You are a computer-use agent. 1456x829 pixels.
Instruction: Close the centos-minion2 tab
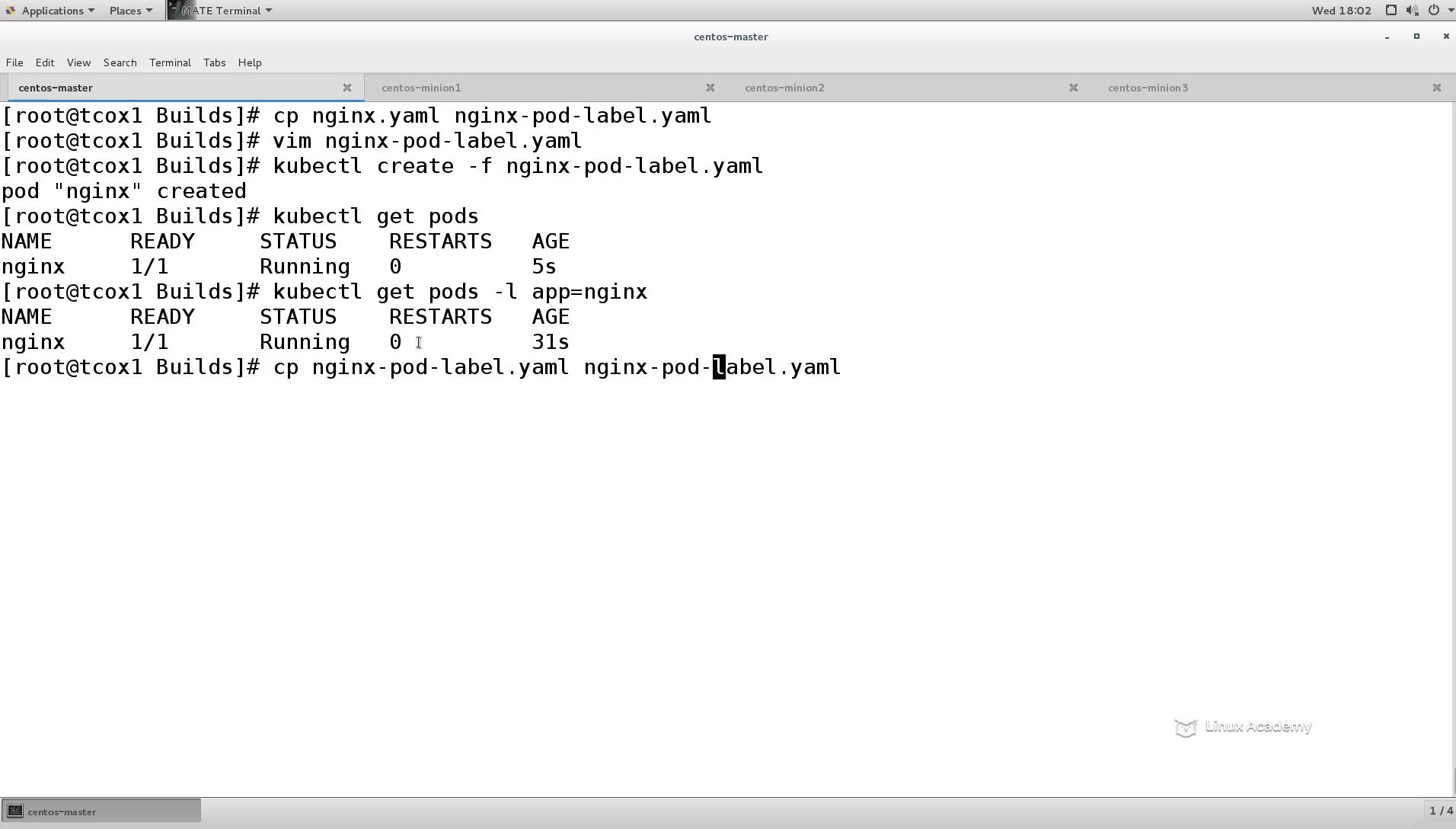[1074, 88]
